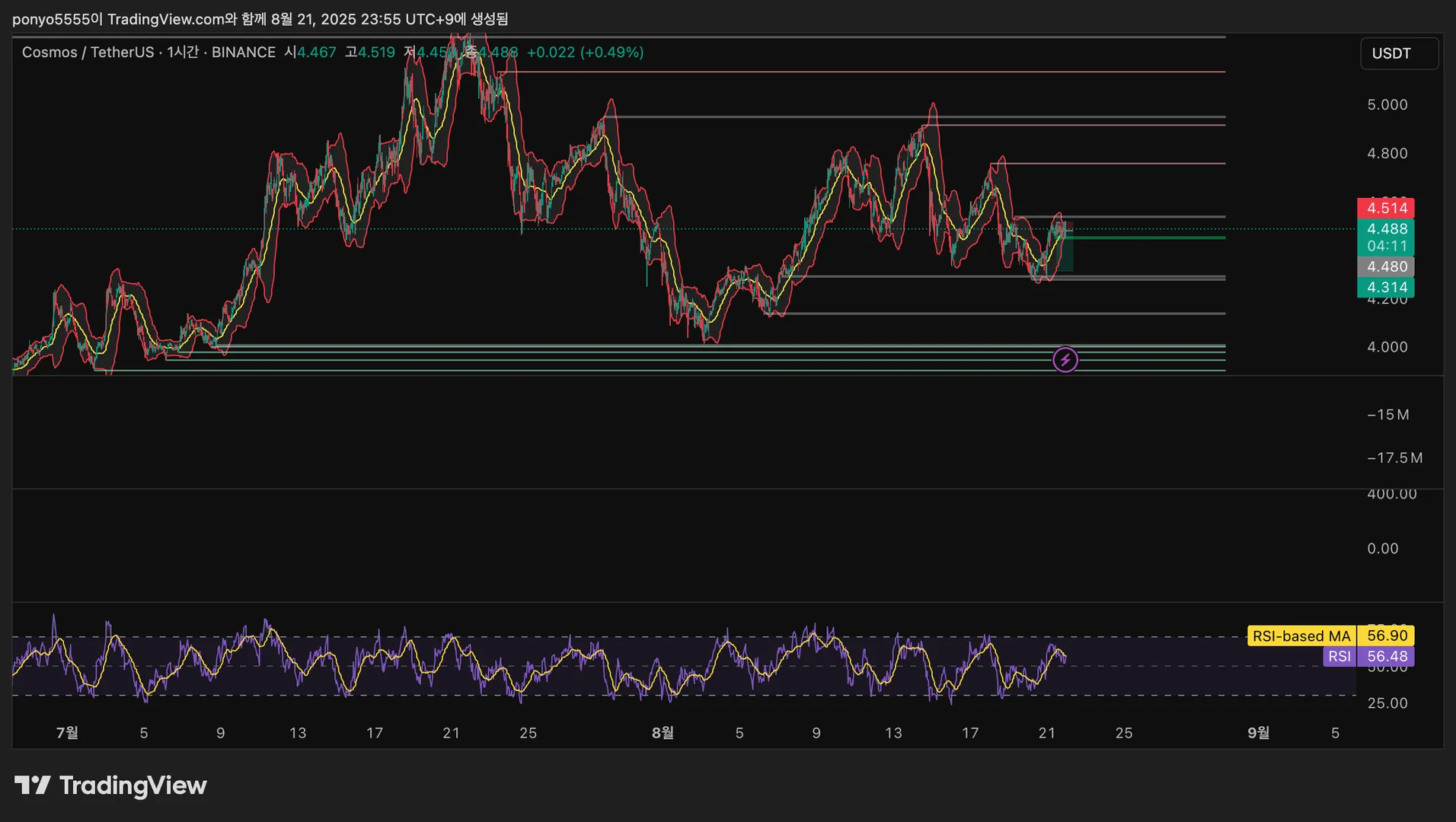Click the red 4.514 price label
Screen dimensions: 1456x822
pos(1386,208)
